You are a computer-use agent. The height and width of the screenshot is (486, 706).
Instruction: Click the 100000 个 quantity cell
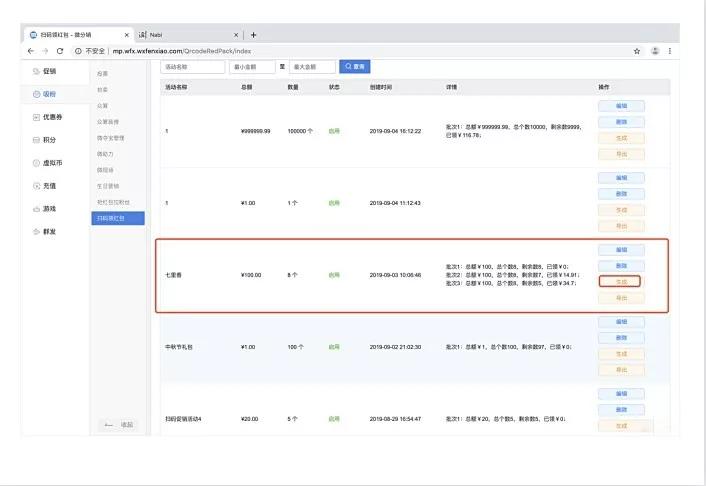coord(300,132)
